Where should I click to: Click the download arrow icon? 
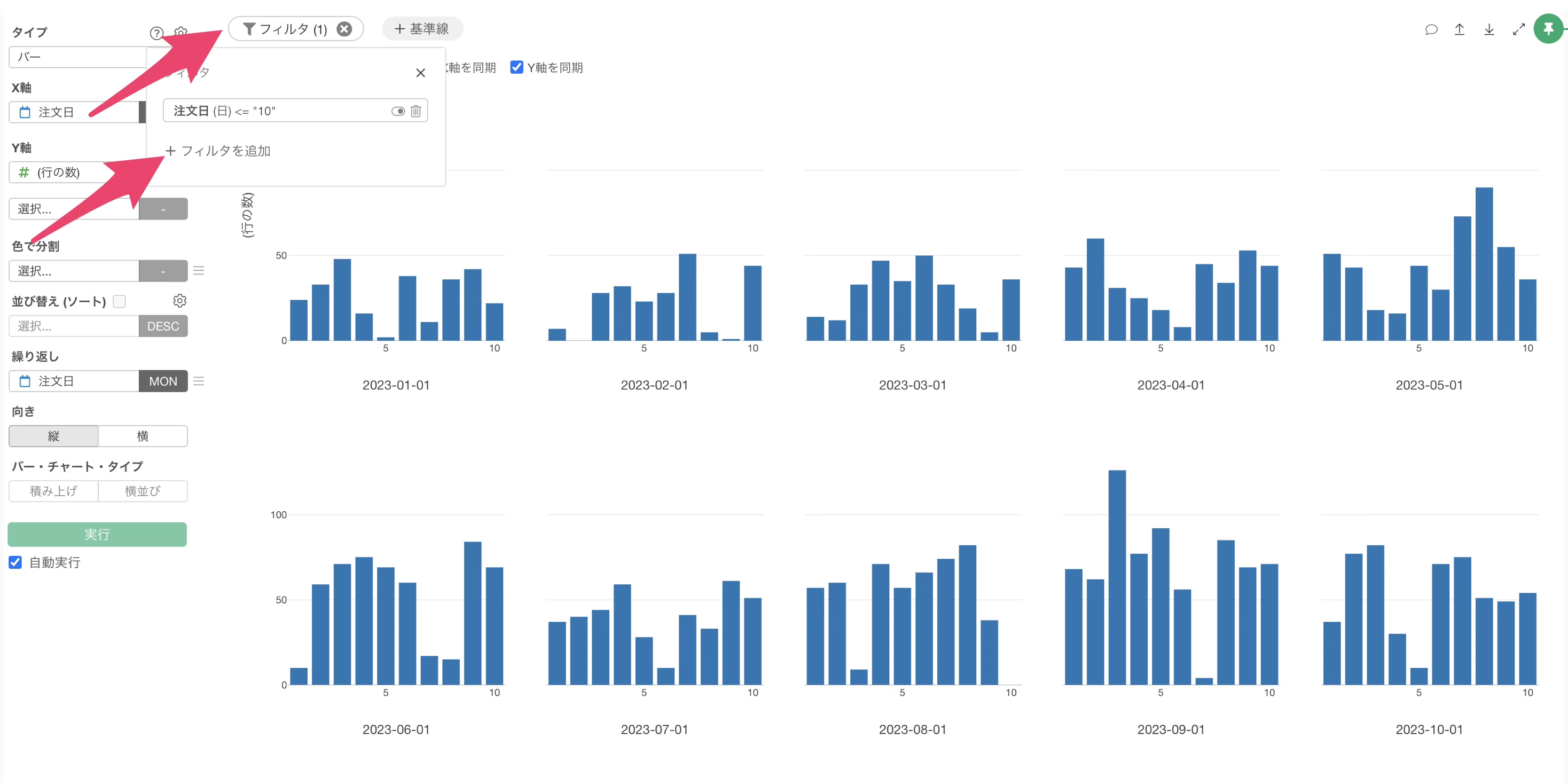tap(1489, 29)
